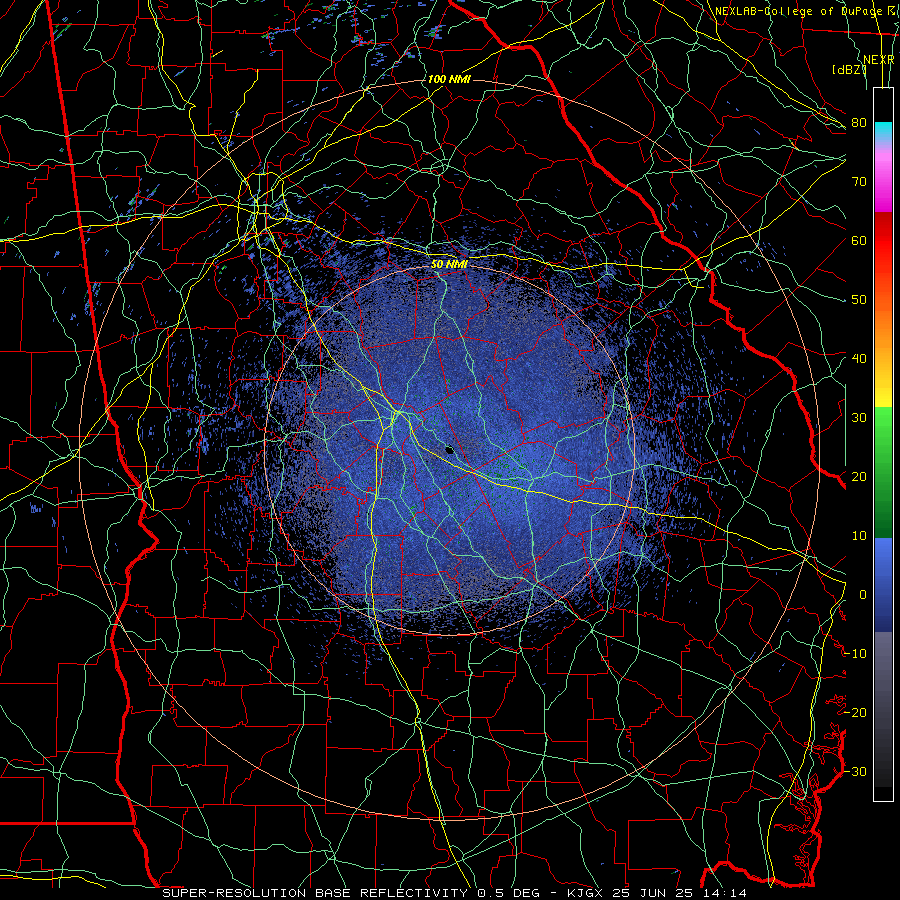This screenshot has height=900, width=900.
Task: Click the "30" value on the dBZ scale
Action: (x=859, y=418)
